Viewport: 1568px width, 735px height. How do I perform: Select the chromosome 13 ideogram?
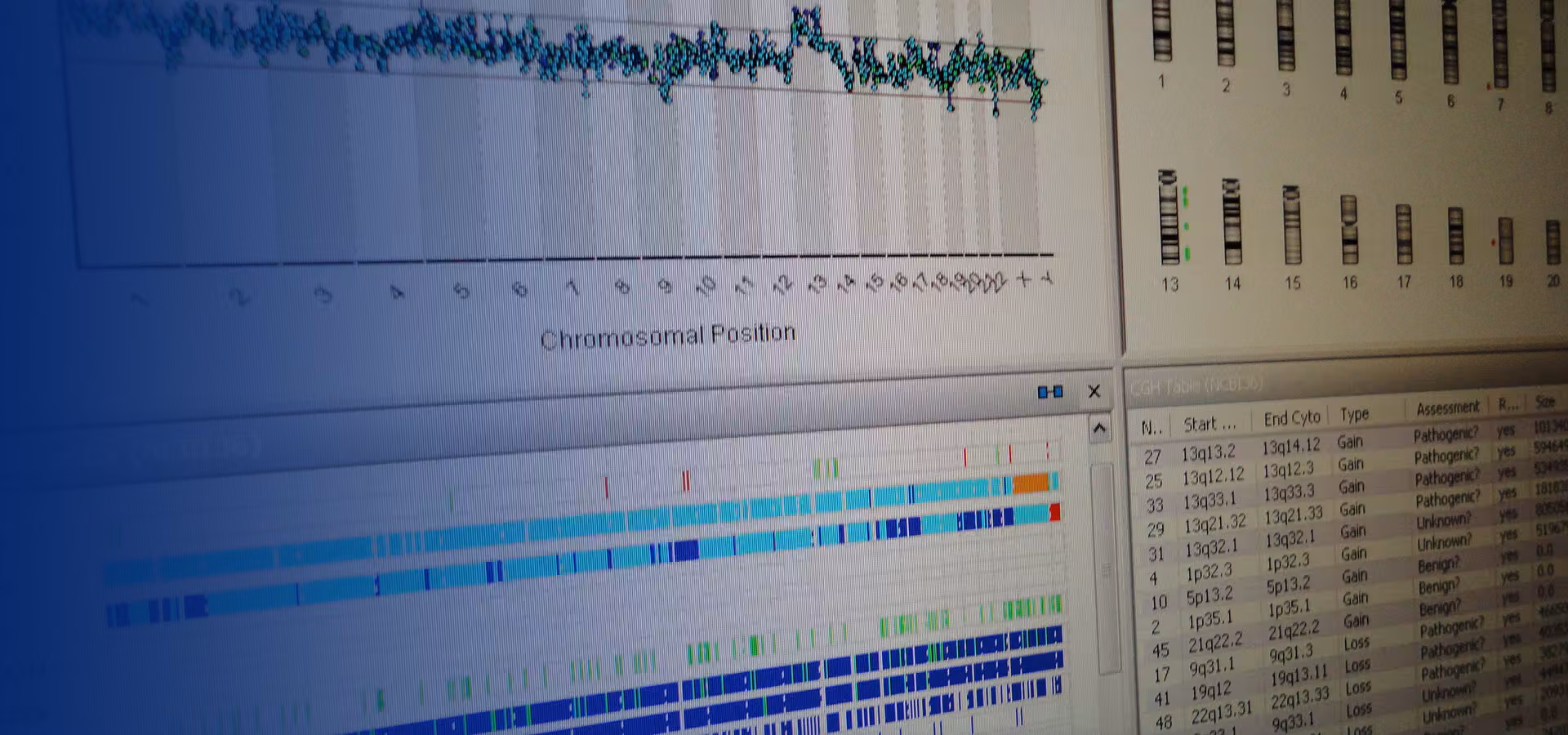point(1169,219)
